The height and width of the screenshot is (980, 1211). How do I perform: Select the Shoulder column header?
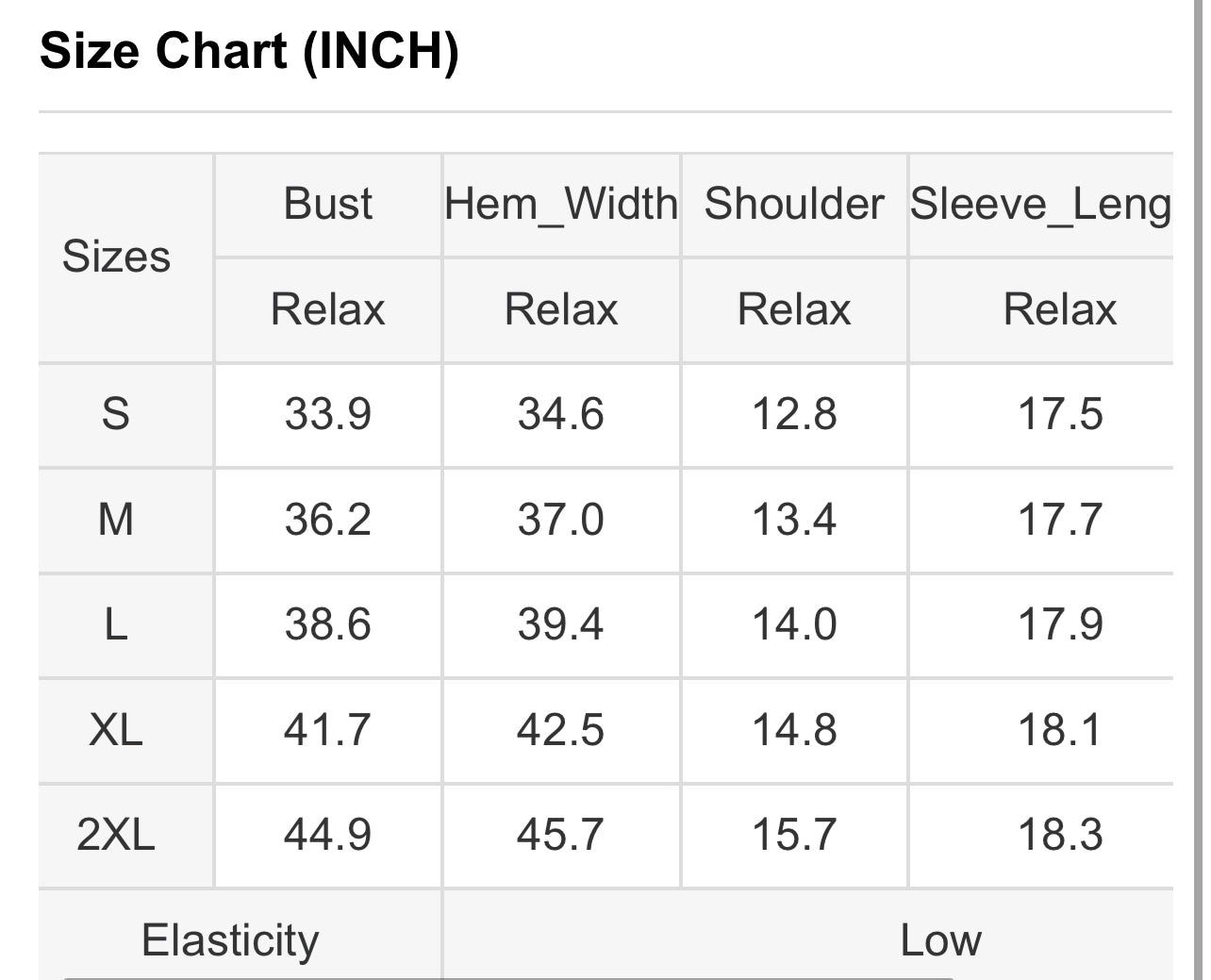[794, 204]
